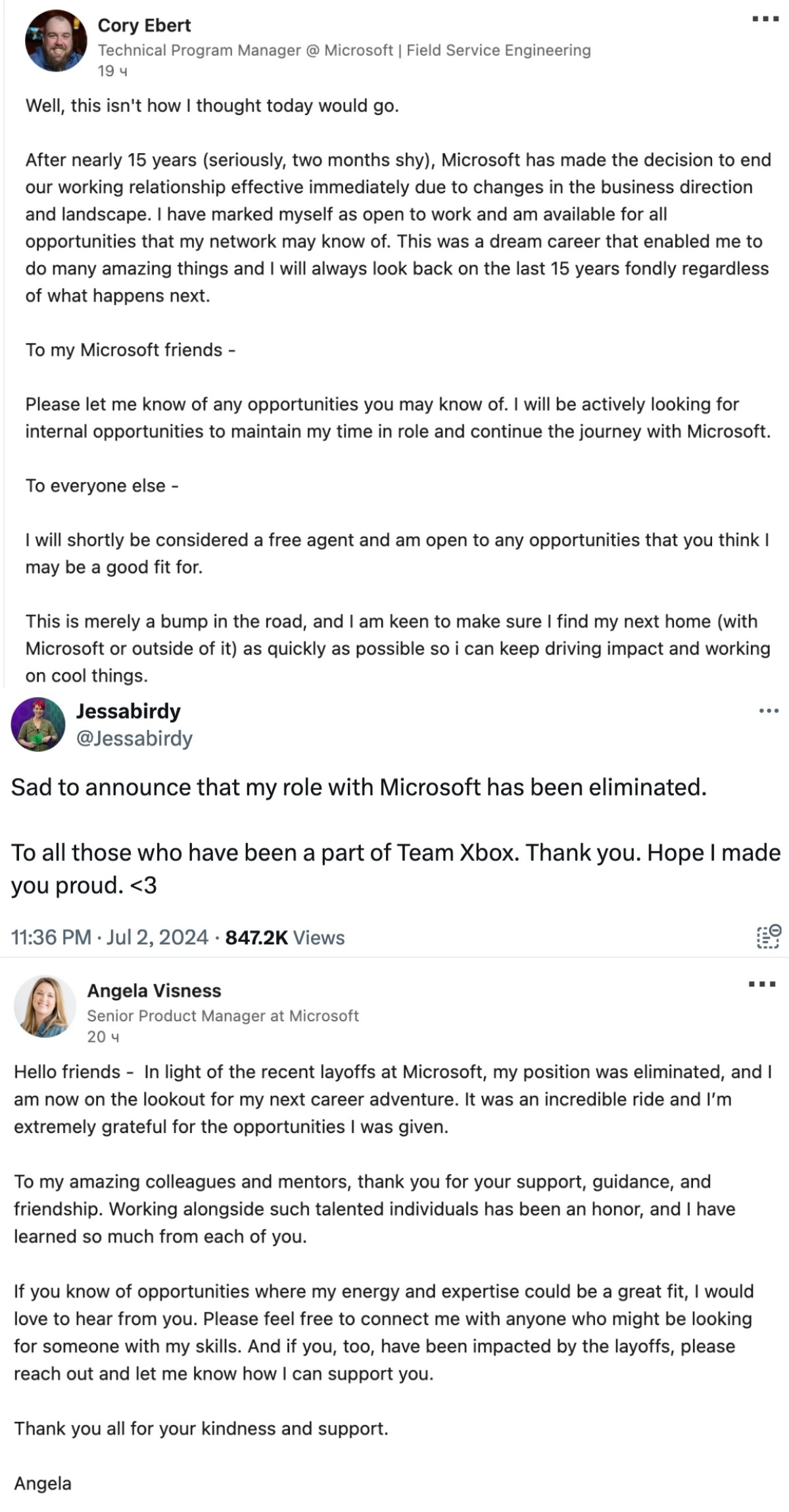Click Jessabirdy's display name

point(130,712)
